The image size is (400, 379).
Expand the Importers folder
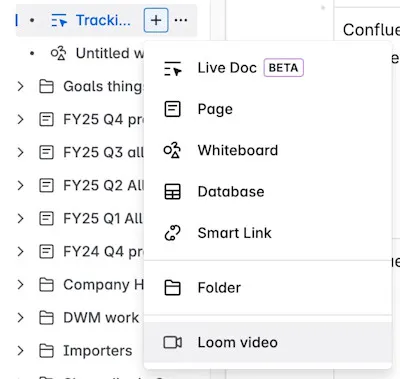(x=21, y=351)
